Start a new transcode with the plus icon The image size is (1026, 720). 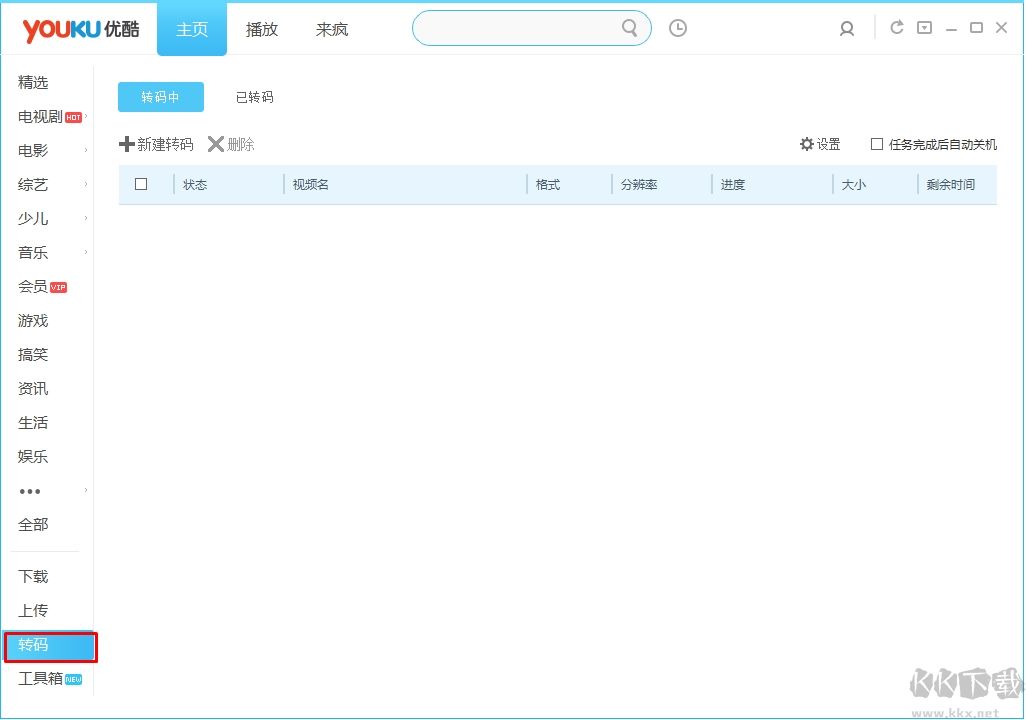(128, 144)
